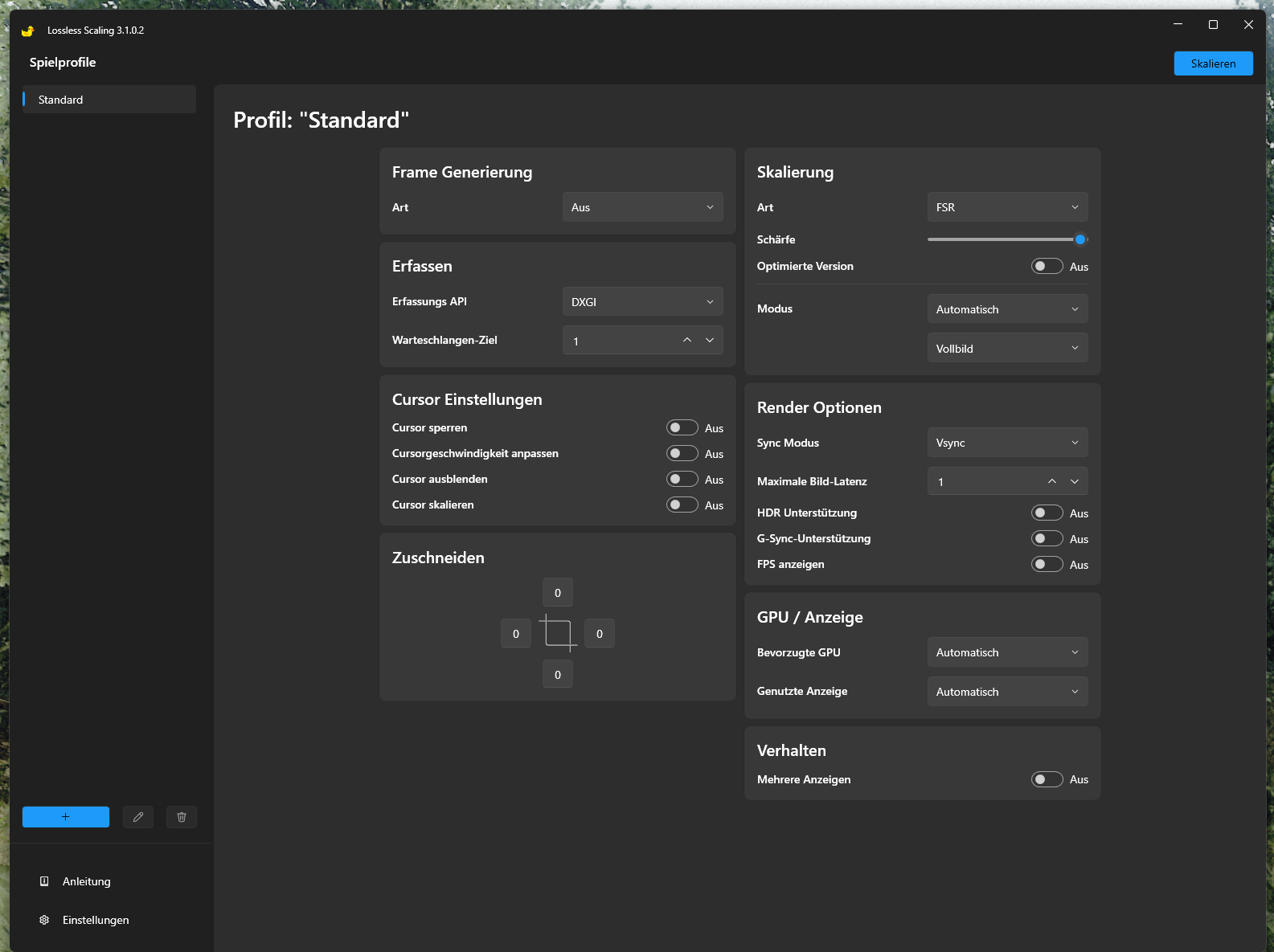Viewport: 1274px width, 952px height.
Task: Toggle Mehrere Anzeigen switch
Action: pyautogui.click(x=1047, y=779)
